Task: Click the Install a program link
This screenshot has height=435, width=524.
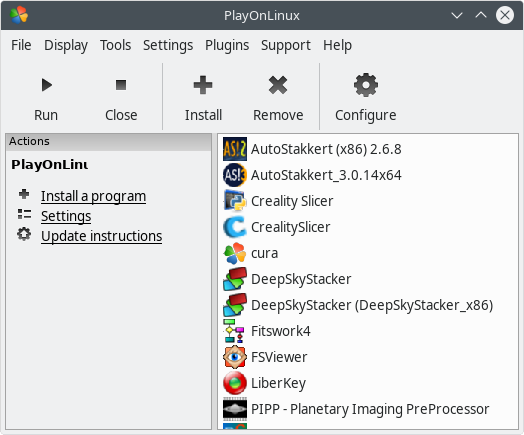Action: point(93,196)
